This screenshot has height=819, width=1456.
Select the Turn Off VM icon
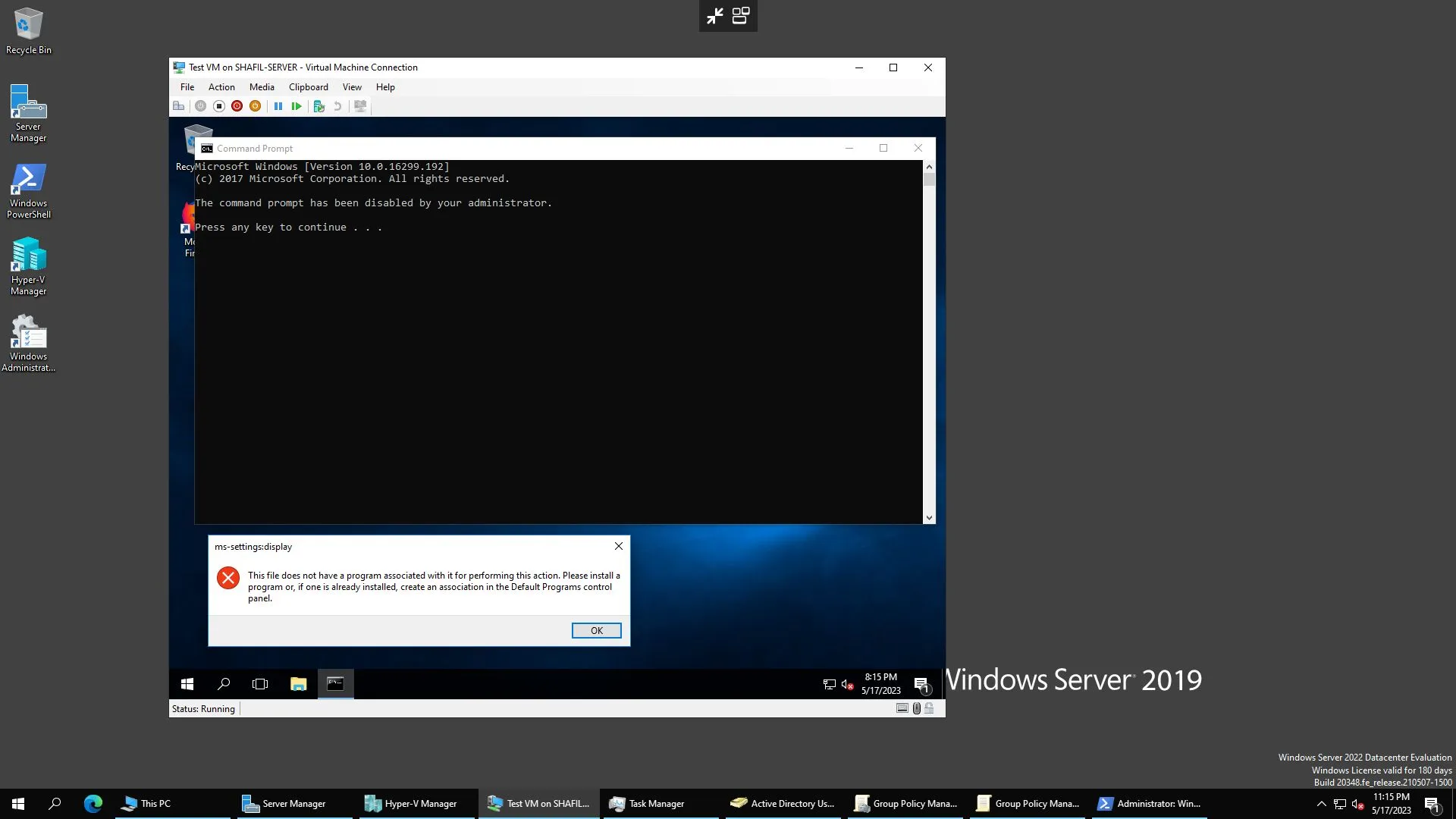[219, 106]
